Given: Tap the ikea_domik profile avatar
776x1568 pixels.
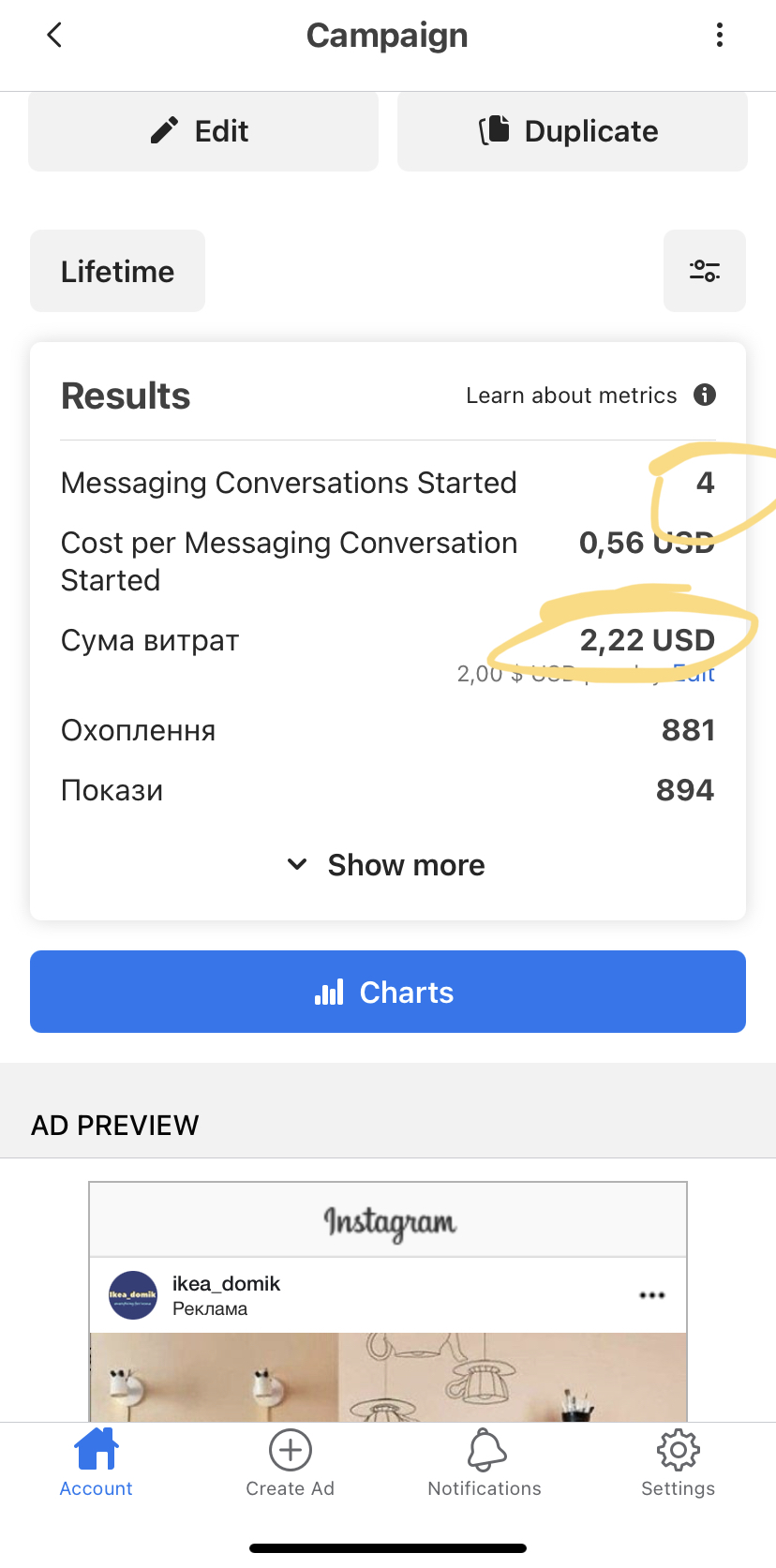Looking at the screenshot, I should click(x=133, y=1295).
